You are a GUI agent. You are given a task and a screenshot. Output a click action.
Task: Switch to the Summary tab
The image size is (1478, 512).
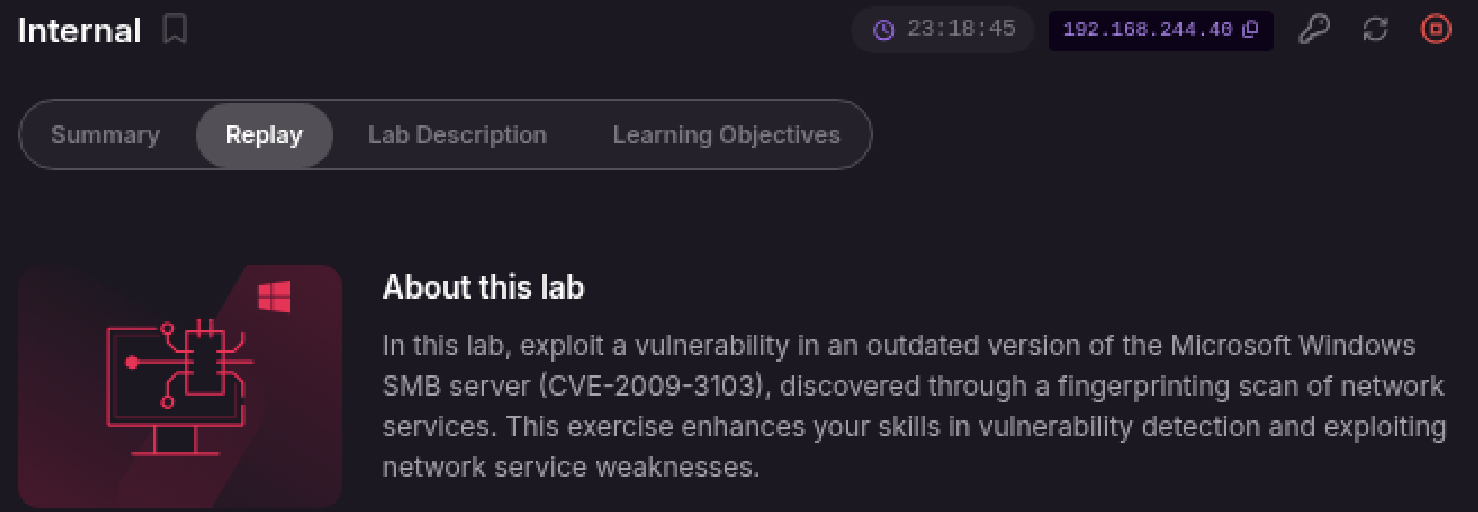click(105, 135)
